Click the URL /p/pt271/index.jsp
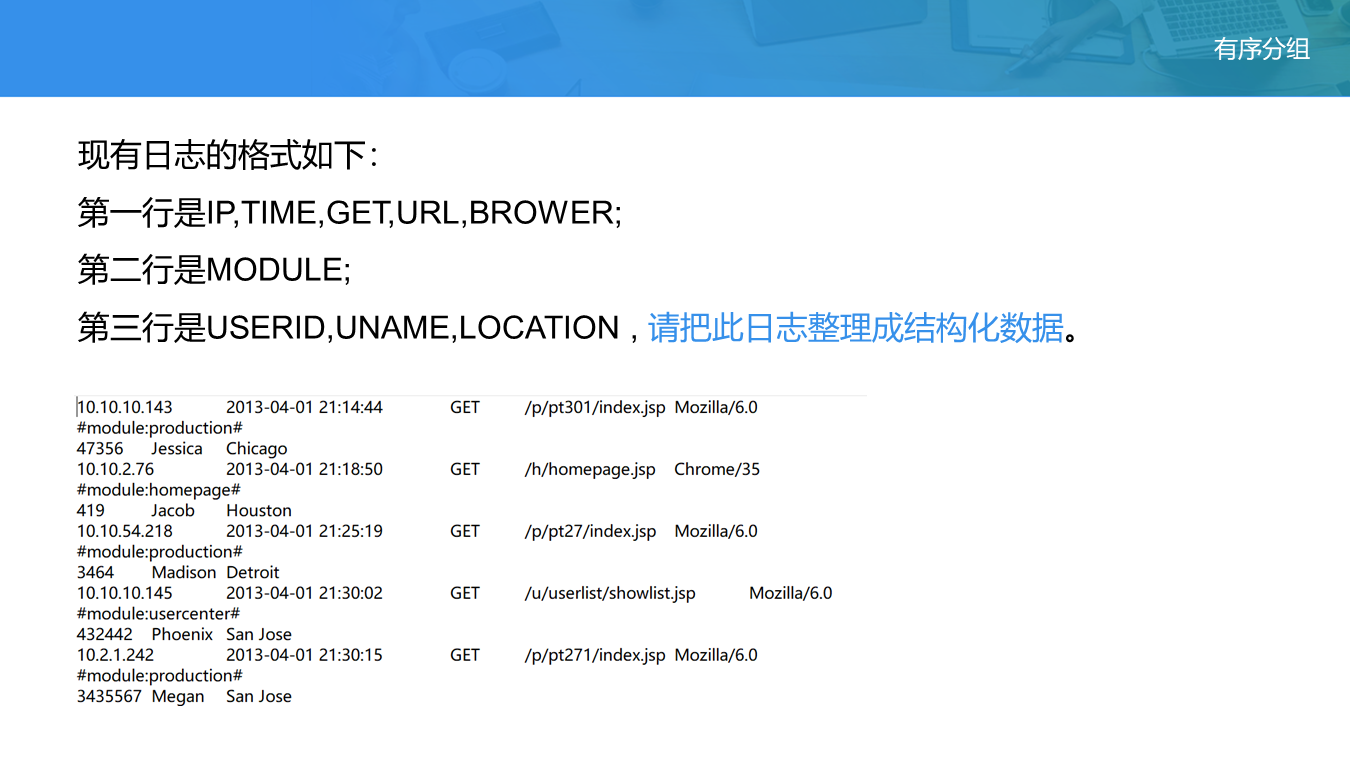The height and width of the screenshot is (759, 1350). click(x=595, y=656)
